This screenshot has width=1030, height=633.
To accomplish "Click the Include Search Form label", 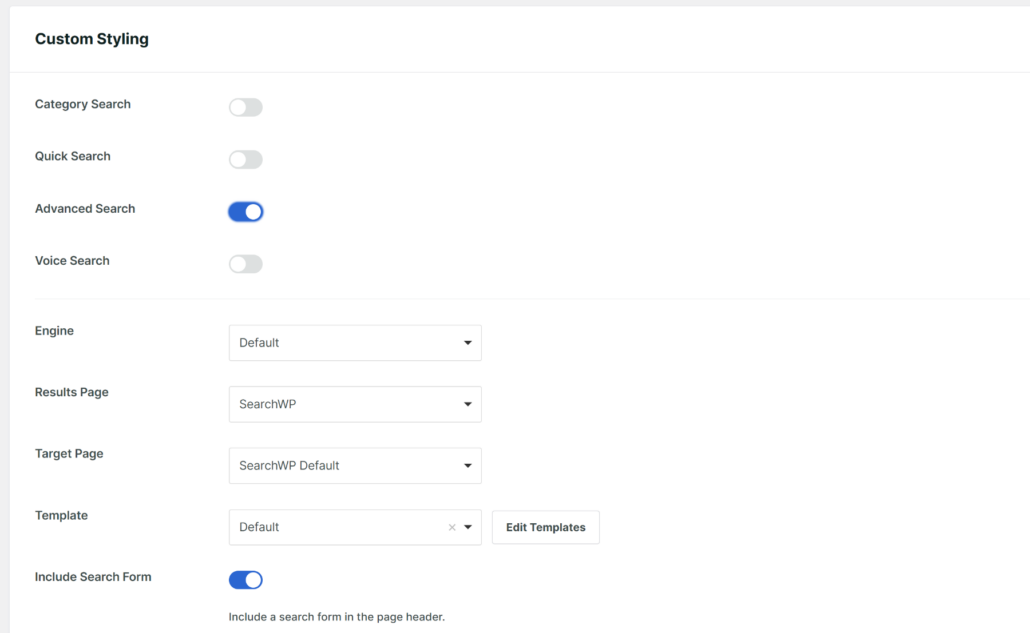I will click(x=93, y=577).
